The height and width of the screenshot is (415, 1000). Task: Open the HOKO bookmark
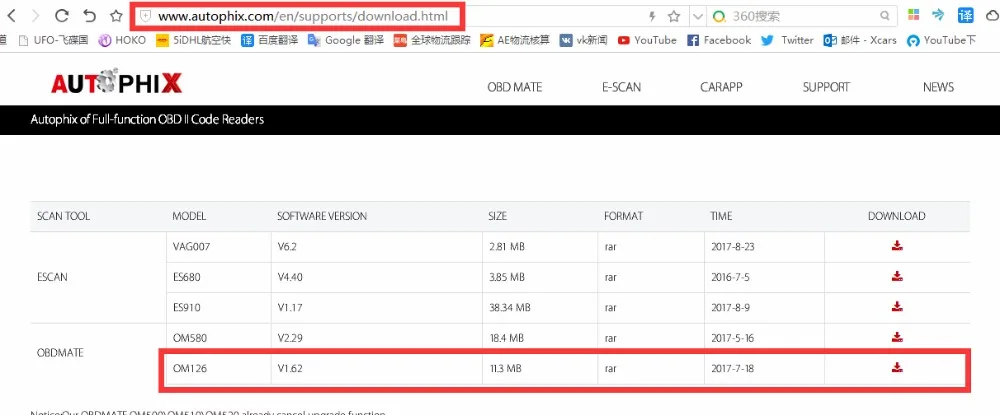(x=122, y=40)
